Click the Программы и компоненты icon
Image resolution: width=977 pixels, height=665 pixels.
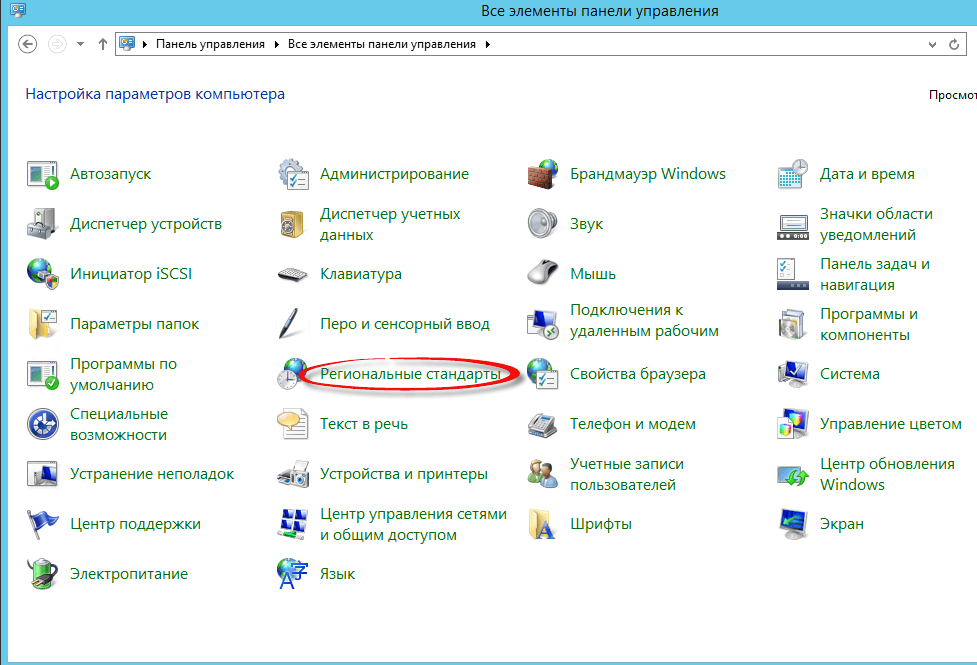(793, 324)
